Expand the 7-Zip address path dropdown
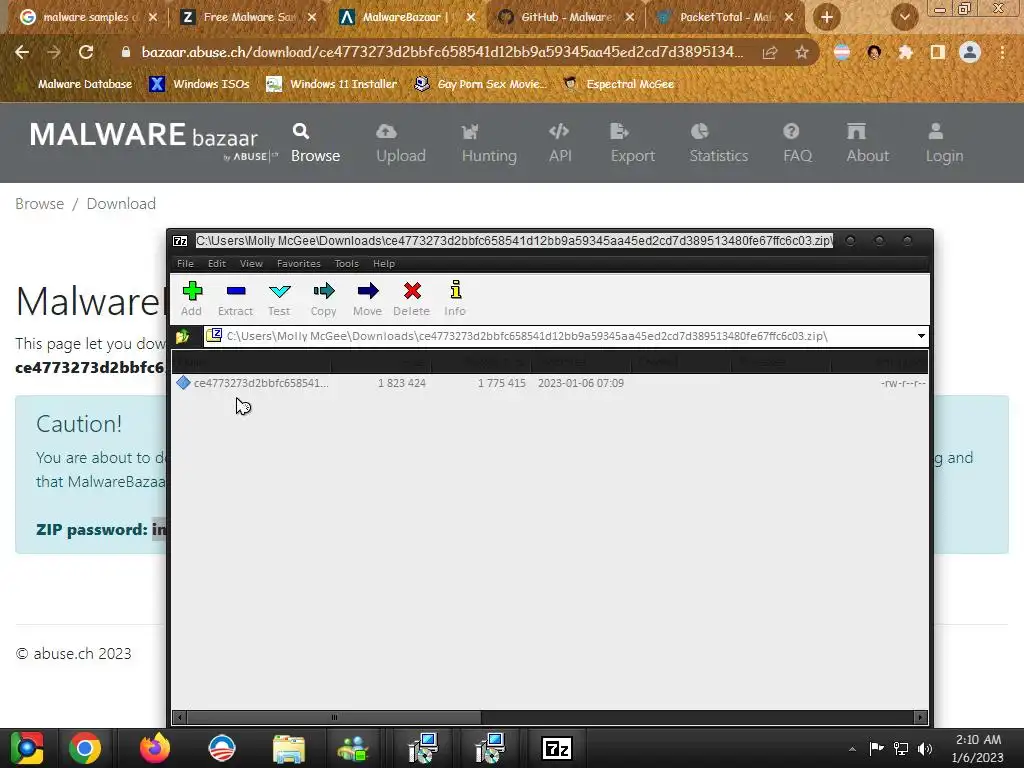 pyautogui.click(x=921, y=336)
